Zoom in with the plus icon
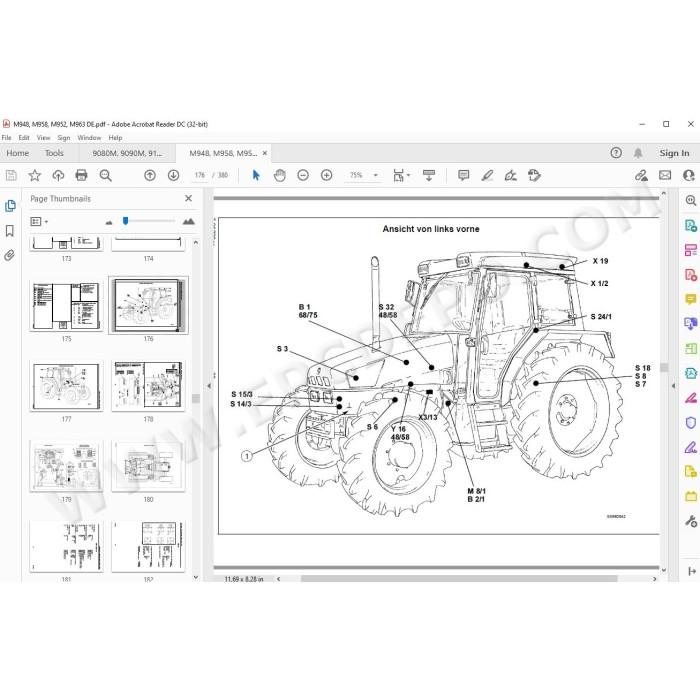The image size is (700, 700). [327, 175]
